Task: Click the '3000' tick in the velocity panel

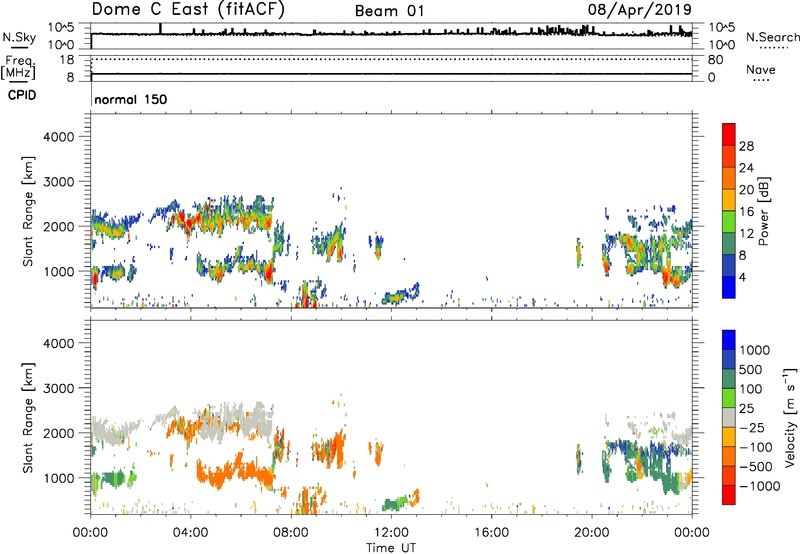Action: tap(59, 388)
